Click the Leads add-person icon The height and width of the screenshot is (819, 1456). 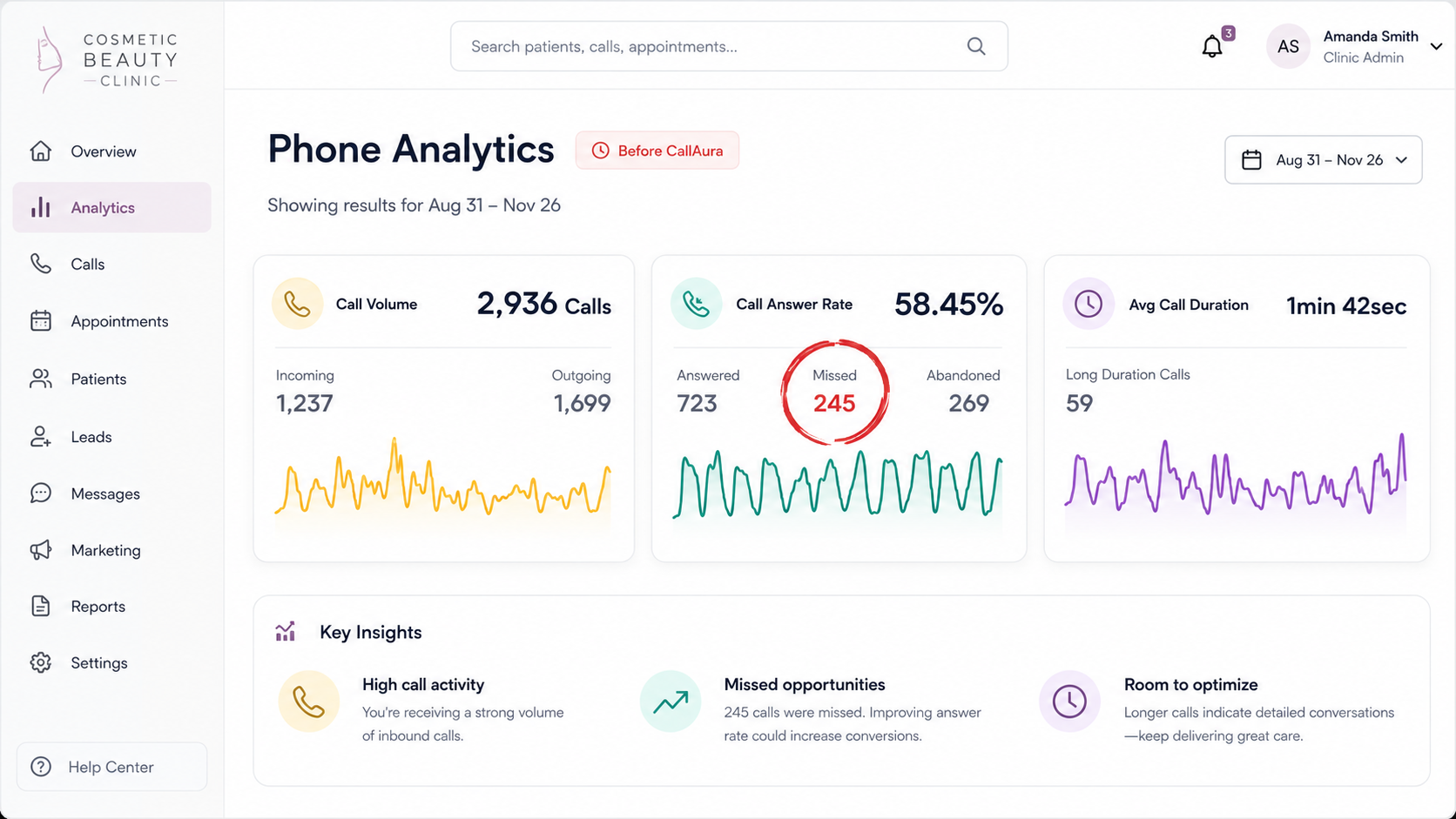40,437
